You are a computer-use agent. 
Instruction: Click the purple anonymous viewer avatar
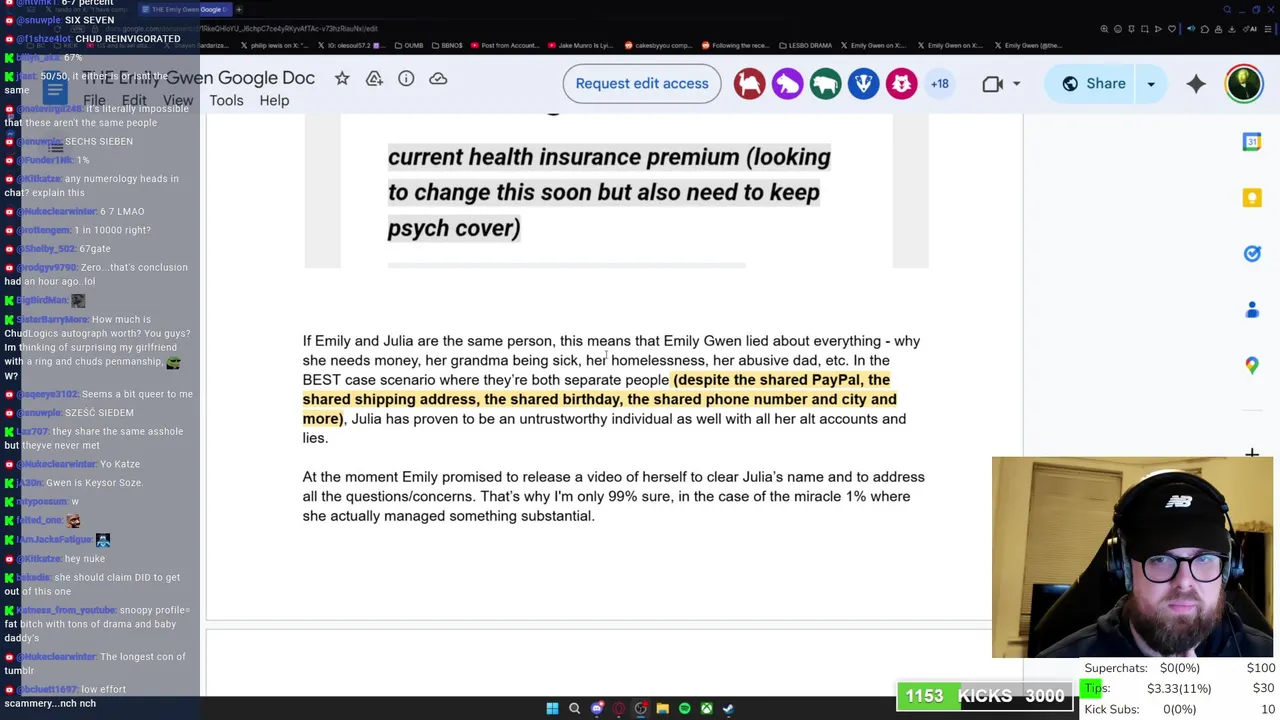point(787,84)
